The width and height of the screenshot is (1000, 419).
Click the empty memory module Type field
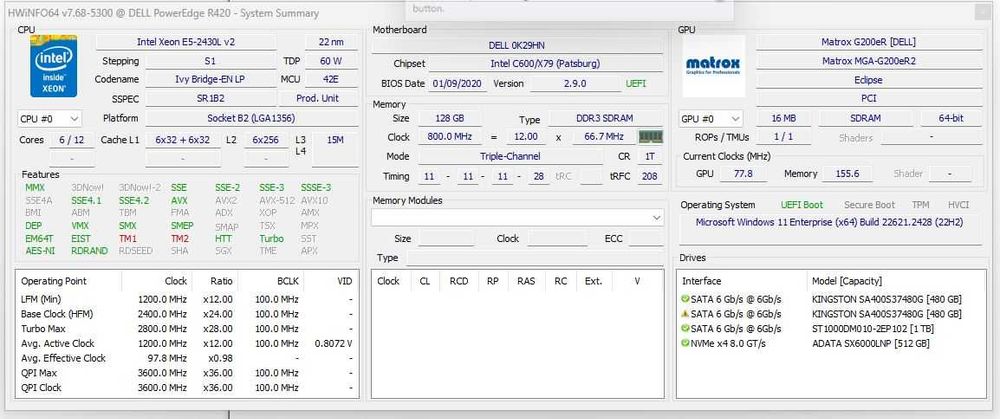click(534, 258)
